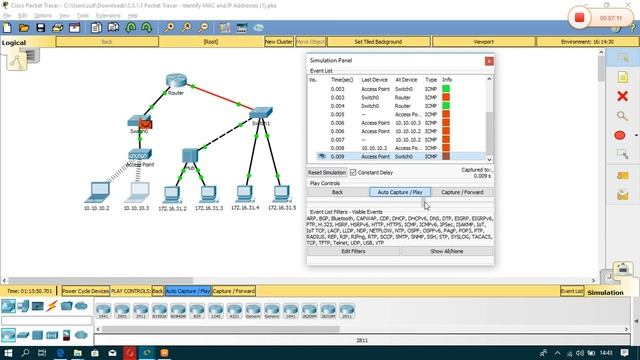Switch to the Simulation mode tab

[x=605, y=292]
